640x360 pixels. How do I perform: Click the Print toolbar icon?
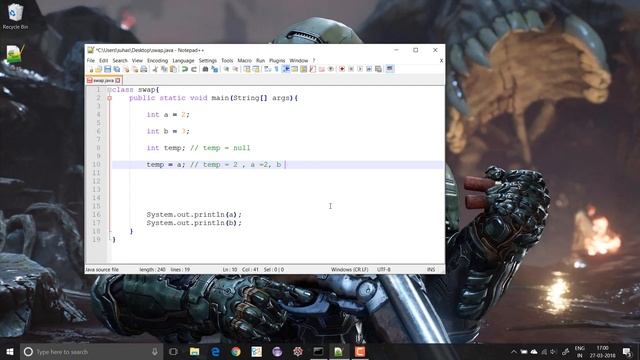[144, 69]
